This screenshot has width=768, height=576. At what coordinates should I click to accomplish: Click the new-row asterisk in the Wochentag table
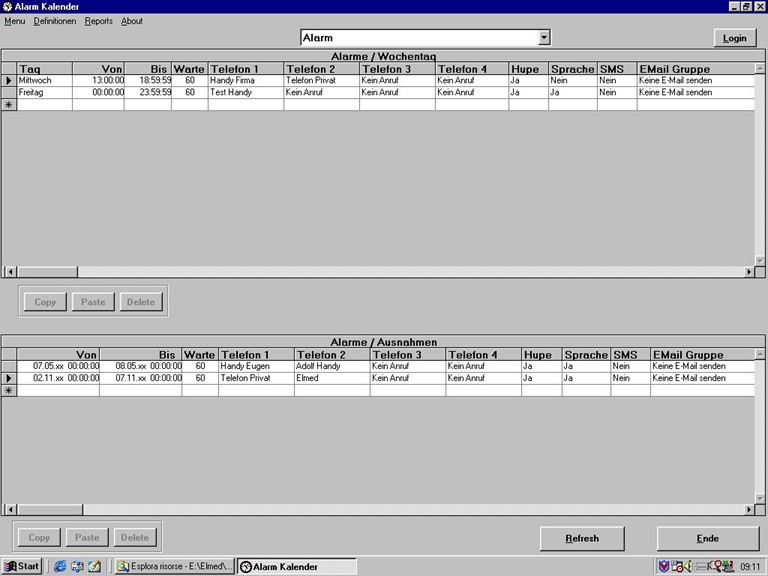(9, 104)
